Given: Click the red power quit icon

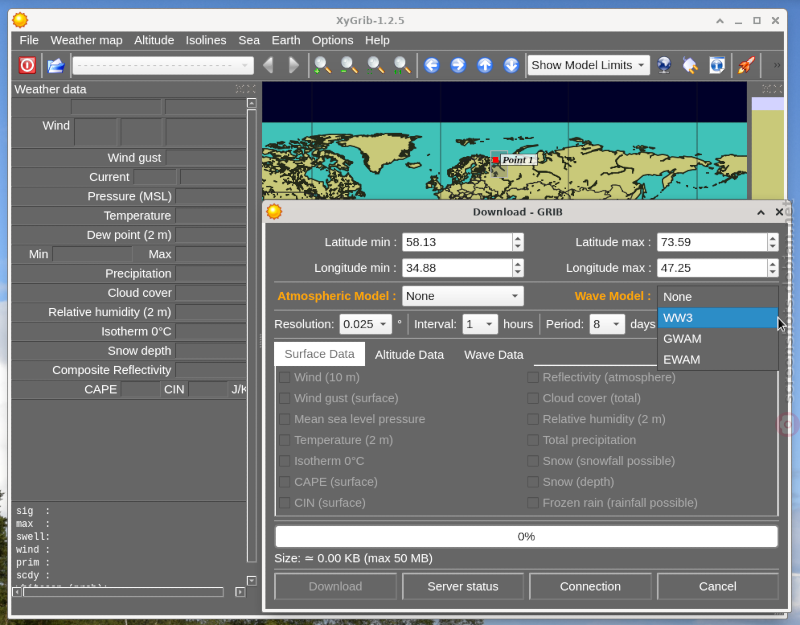Looking at the screenshot, I should pyautogui.click(x=27, y=65).
